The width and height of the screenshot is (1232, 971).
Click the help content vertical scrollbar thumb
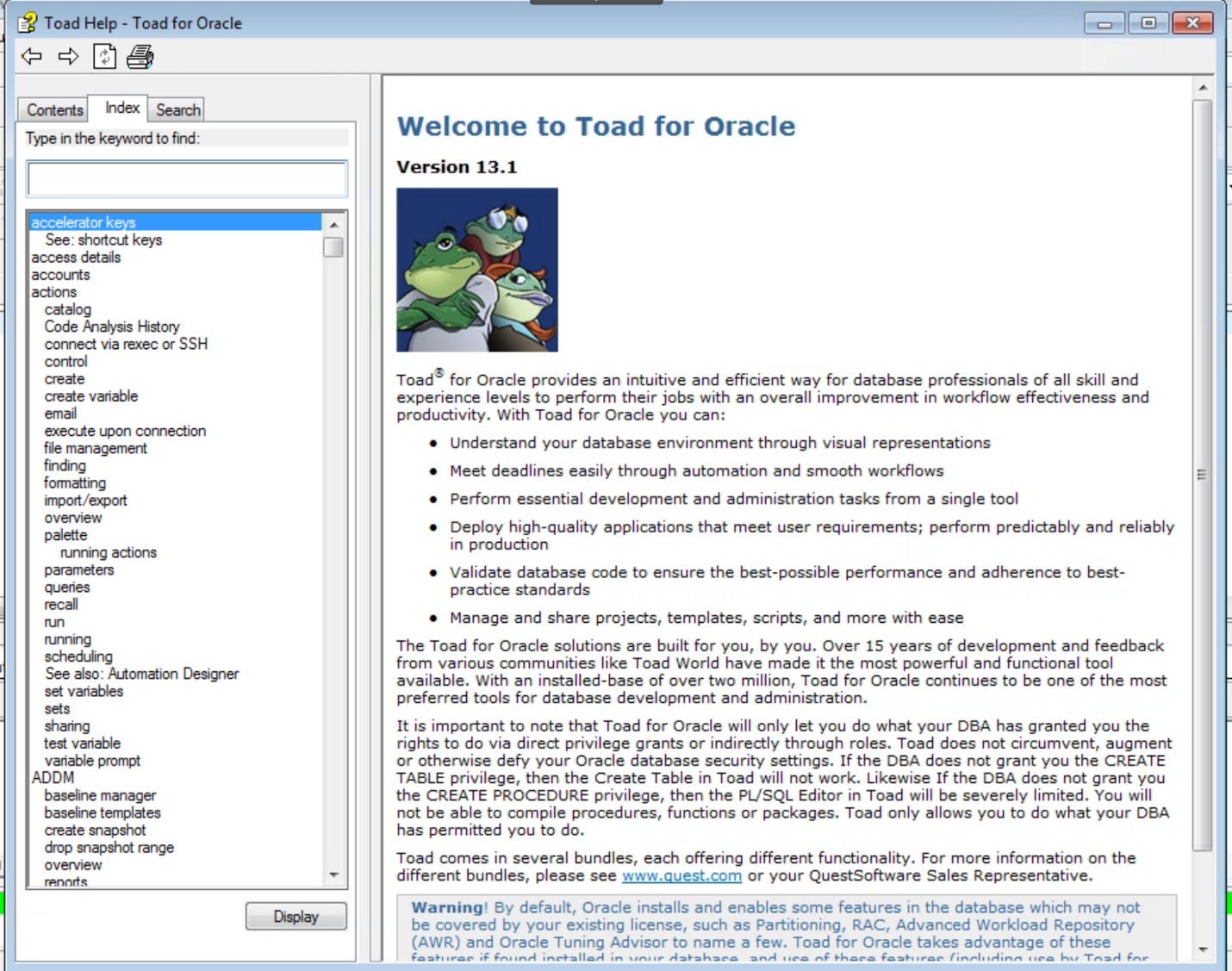1203,475
